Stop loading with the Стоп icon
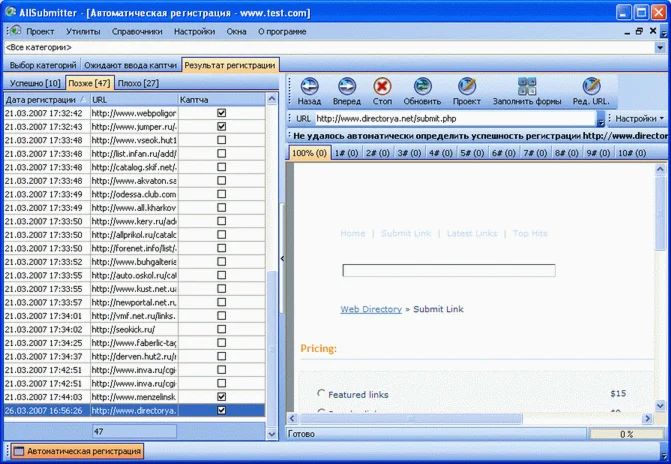This screenshot has width=671, height=464. click(382, 86)
